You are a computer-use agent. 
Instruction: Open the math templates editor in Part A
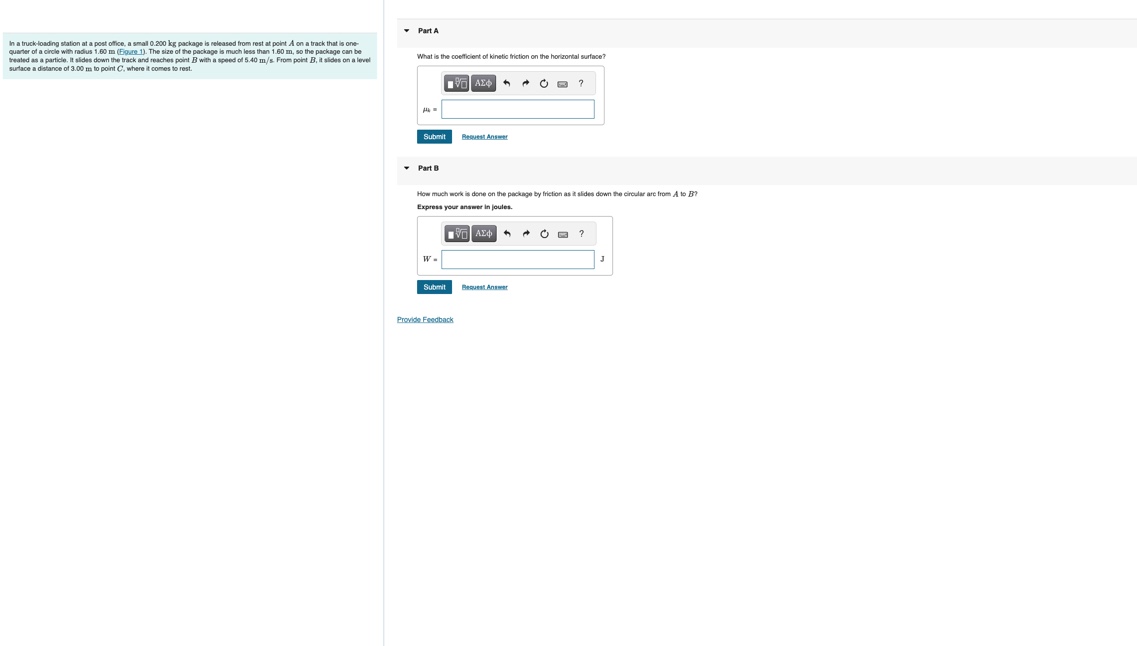(456, 83)
